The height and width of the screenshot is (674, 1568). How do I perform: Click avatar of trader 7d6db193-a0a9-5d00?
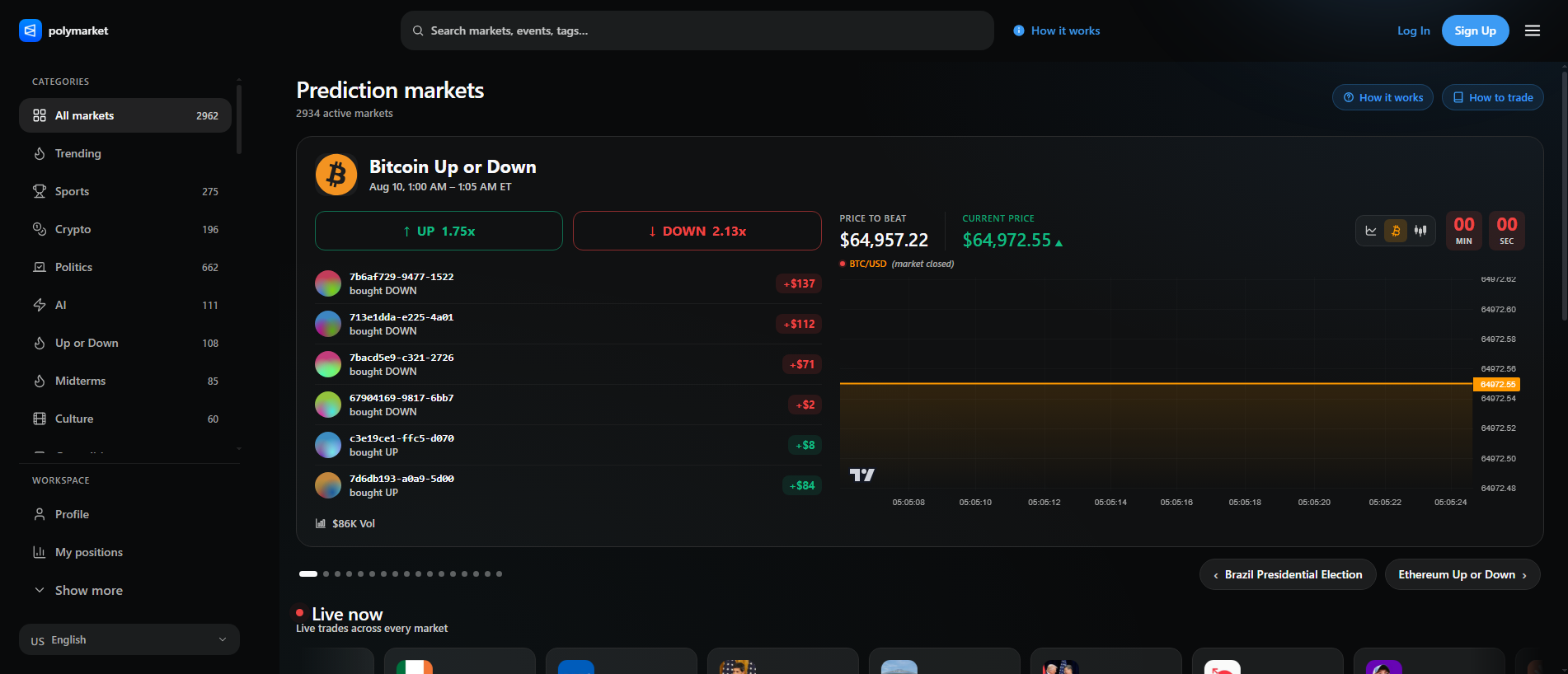[328, 485]
